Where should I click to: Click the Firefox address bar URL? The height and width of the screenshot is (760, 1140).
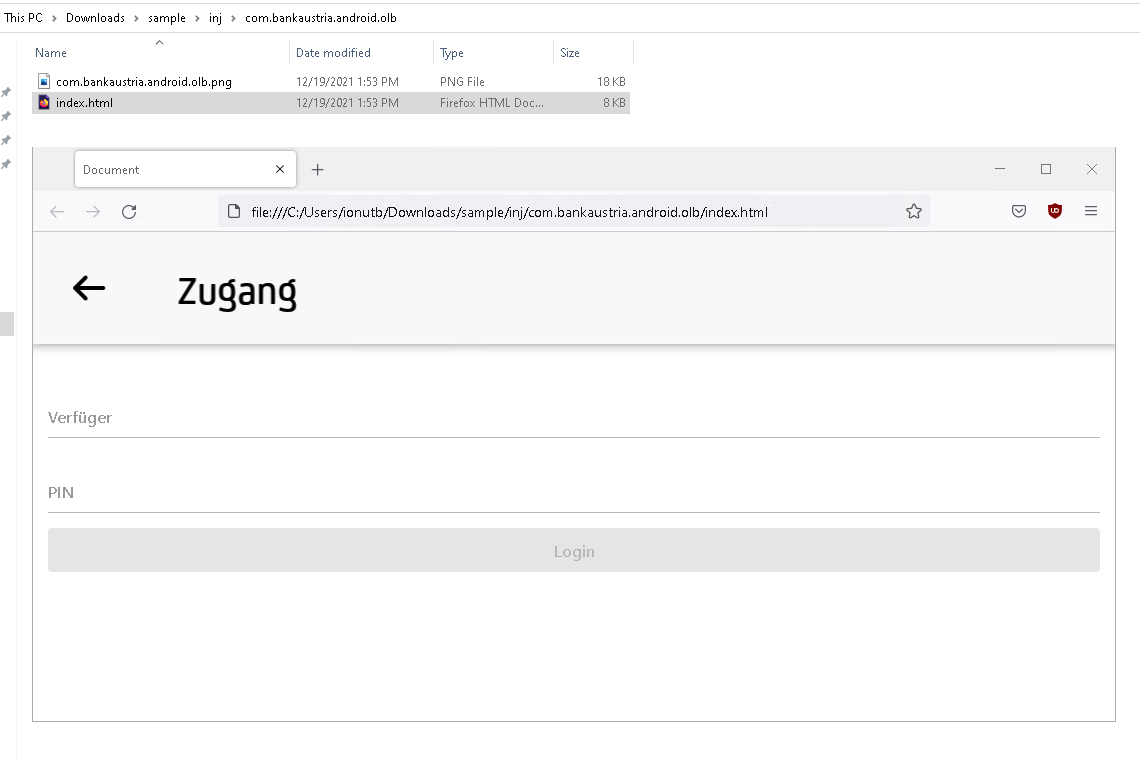click(x=510, y=212)
